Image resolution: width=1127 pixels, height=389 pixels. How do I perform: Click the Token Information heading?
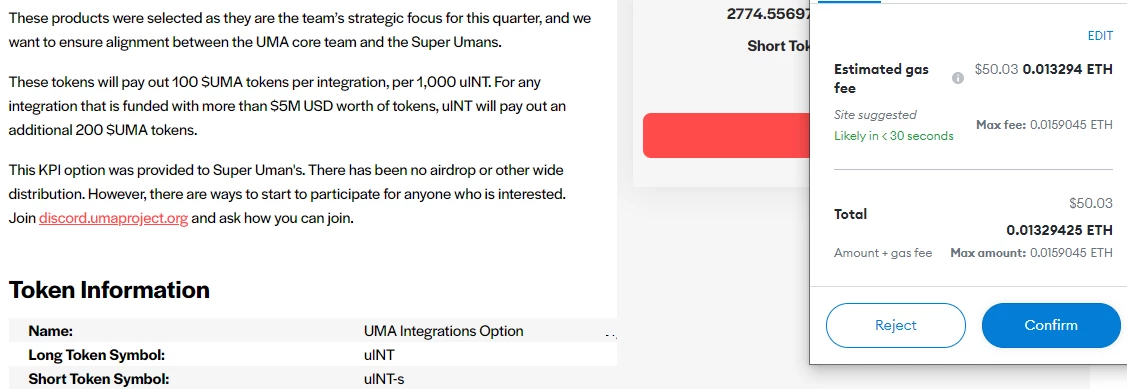pyautogui.click(x=109, y=290)
